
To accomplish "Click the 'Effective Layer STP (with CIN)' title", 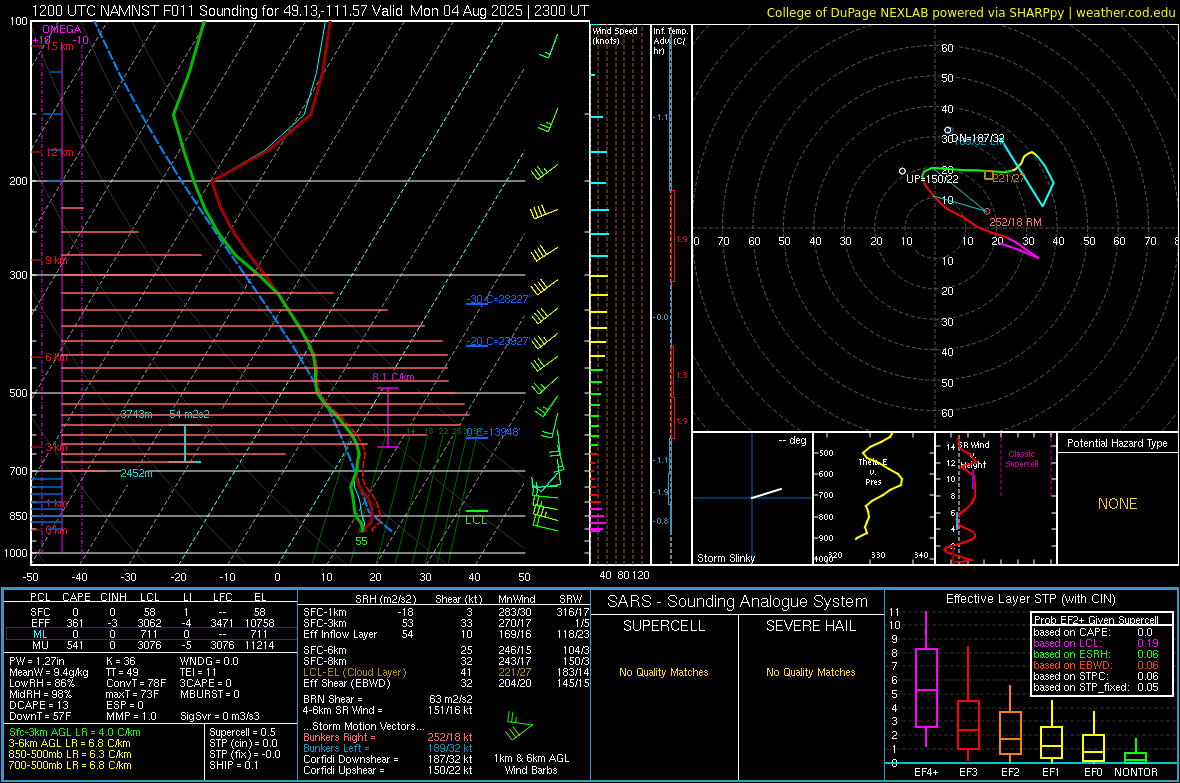I will point(1030,599).
